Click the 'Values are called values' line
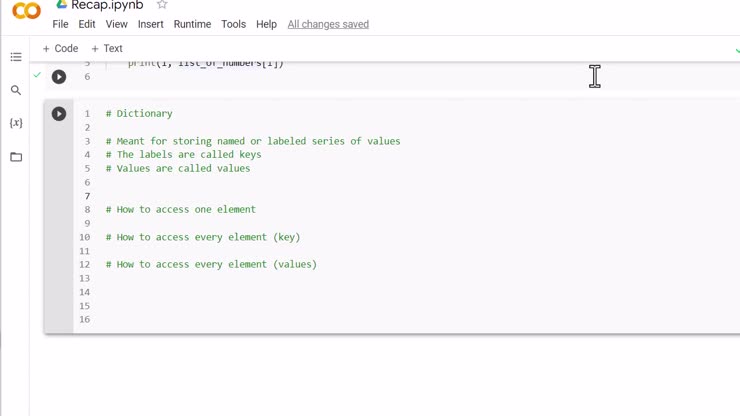 pos(178,169)
